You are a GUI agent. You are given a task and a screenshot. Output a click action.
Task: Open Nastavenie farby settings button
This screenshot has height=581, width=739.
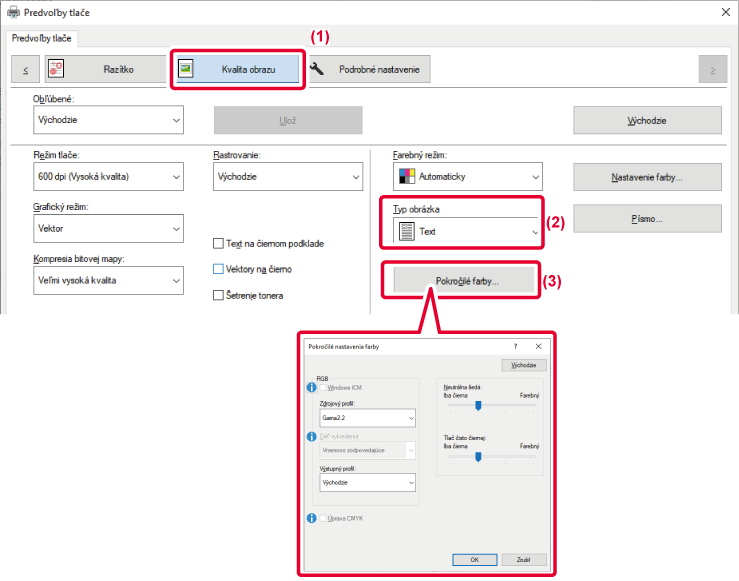click(647, 177)
